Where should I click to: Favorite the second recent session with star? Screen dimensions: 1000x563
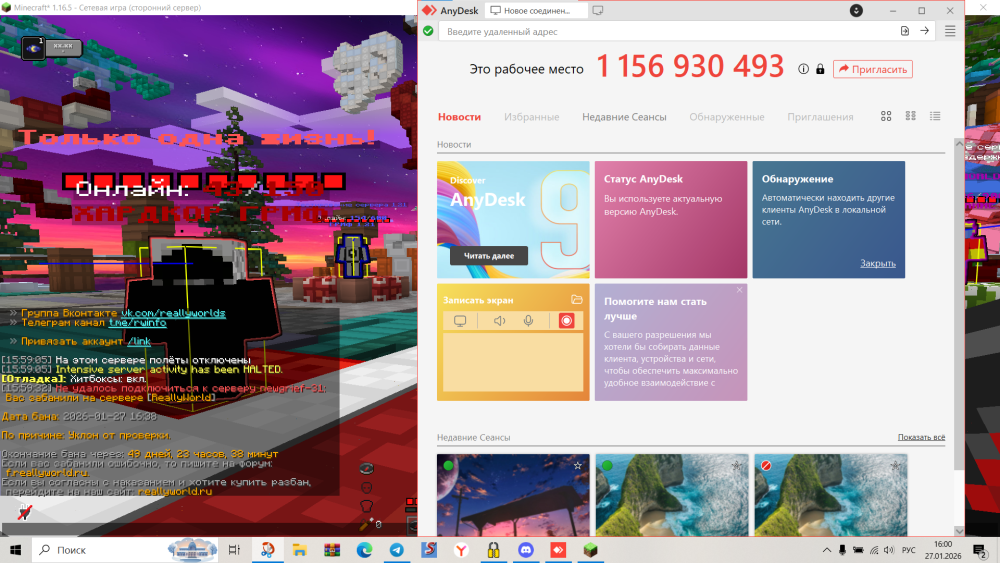737,465
